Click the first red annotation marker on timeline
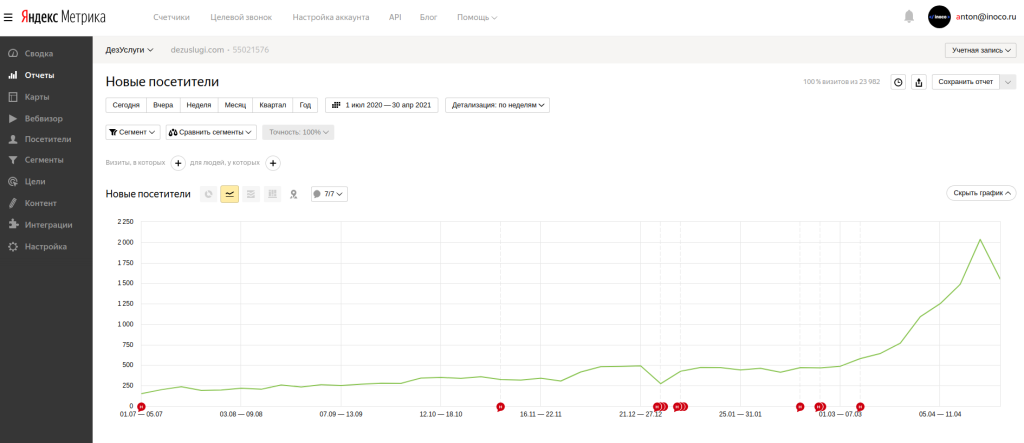Image resolution: width=1024 pixels, height=443 pixels. click(141, 406)
